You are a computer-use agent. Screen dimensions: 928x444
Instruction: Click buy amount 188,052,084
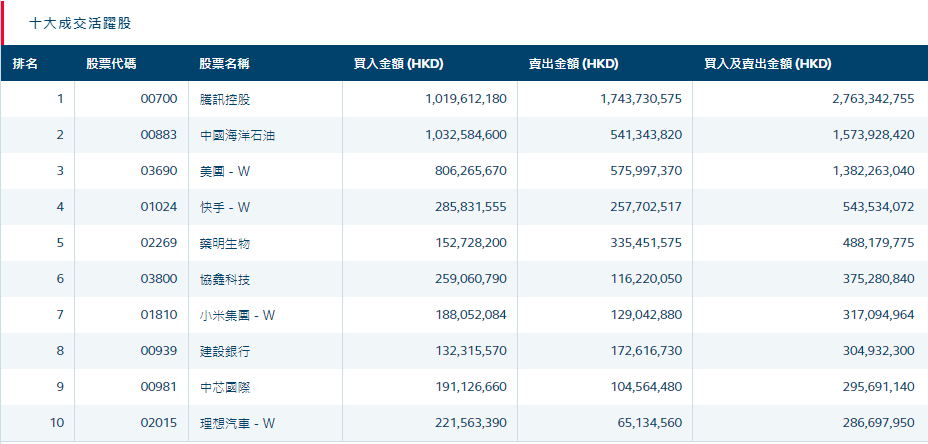[x=471, y=315]
